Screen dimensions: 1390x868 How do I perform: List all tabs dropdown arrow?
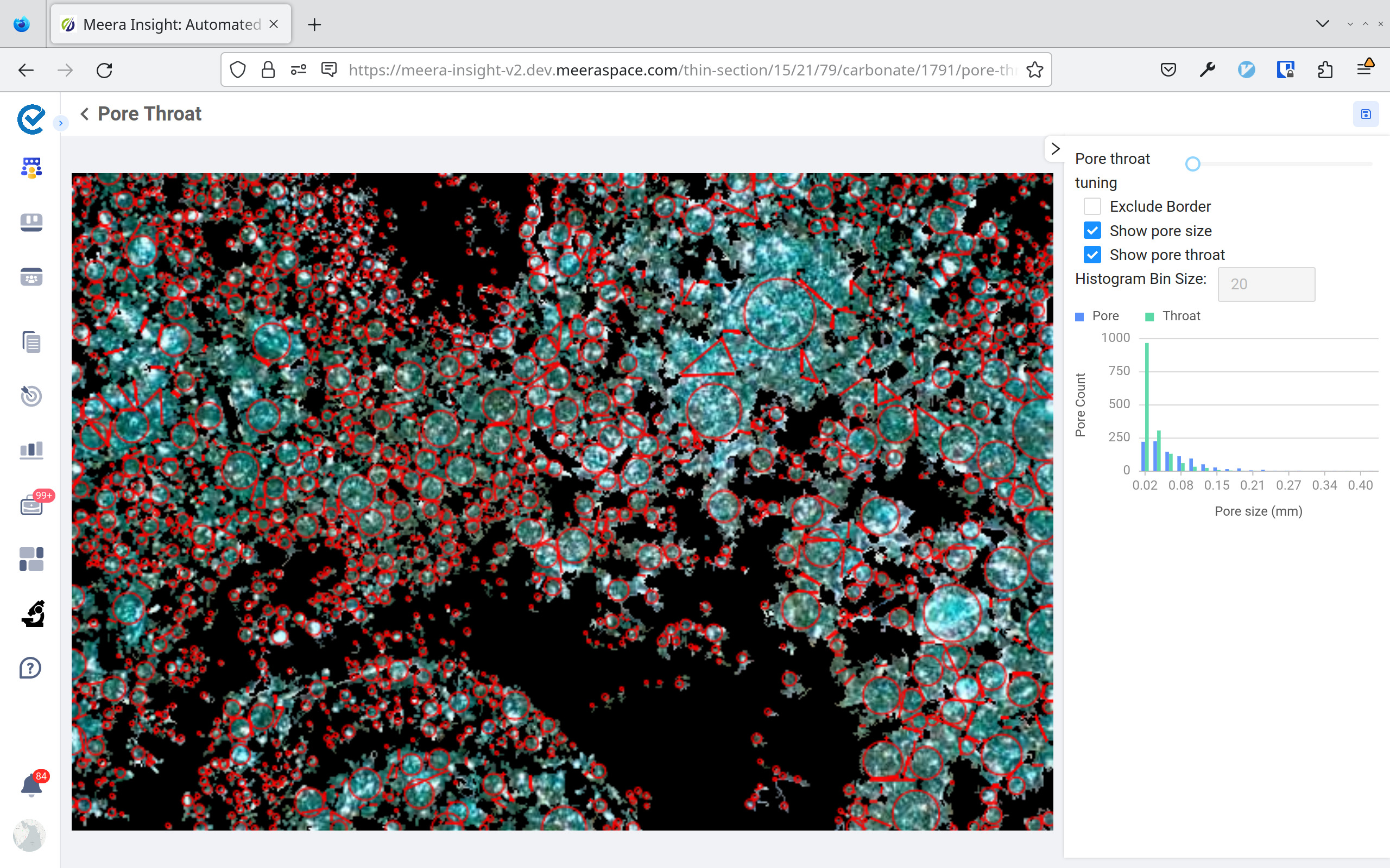point(1322,24)
